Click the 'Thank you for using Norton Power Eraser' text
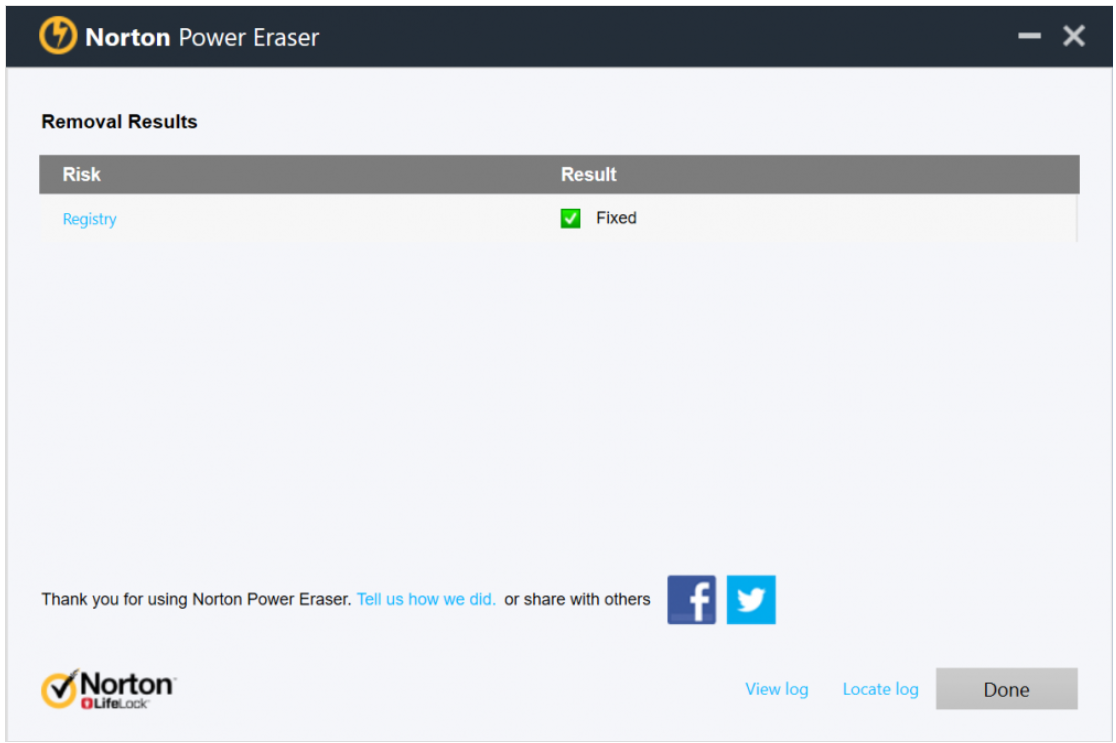Image resolution: width=1116 pixels, height=743 pixels. pyautogui.click(x=196, y=599)
